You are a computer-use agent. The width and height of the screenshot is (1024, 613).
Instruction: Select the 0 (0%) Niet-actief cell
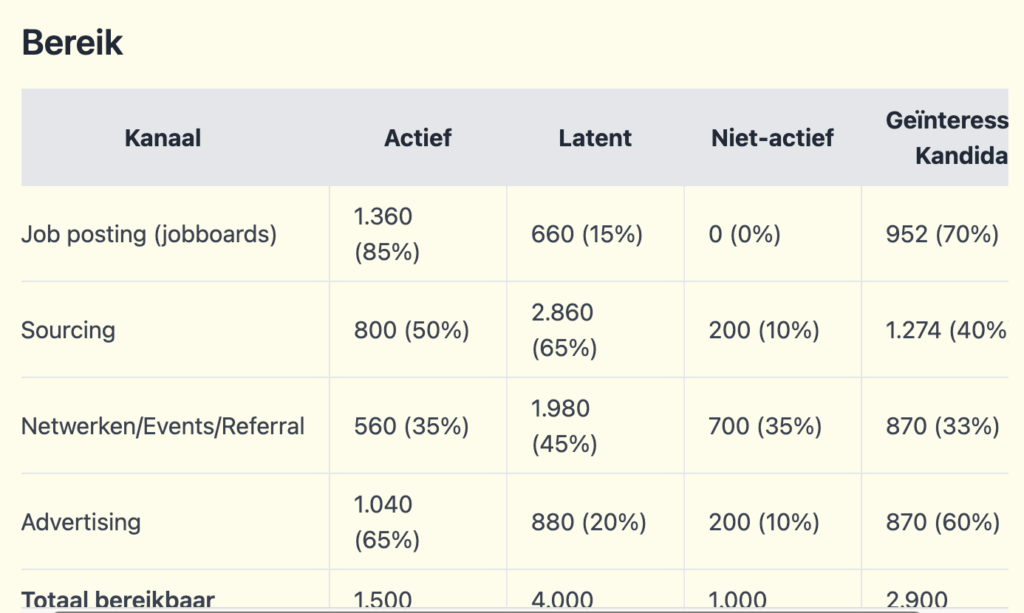click(745, 234)
